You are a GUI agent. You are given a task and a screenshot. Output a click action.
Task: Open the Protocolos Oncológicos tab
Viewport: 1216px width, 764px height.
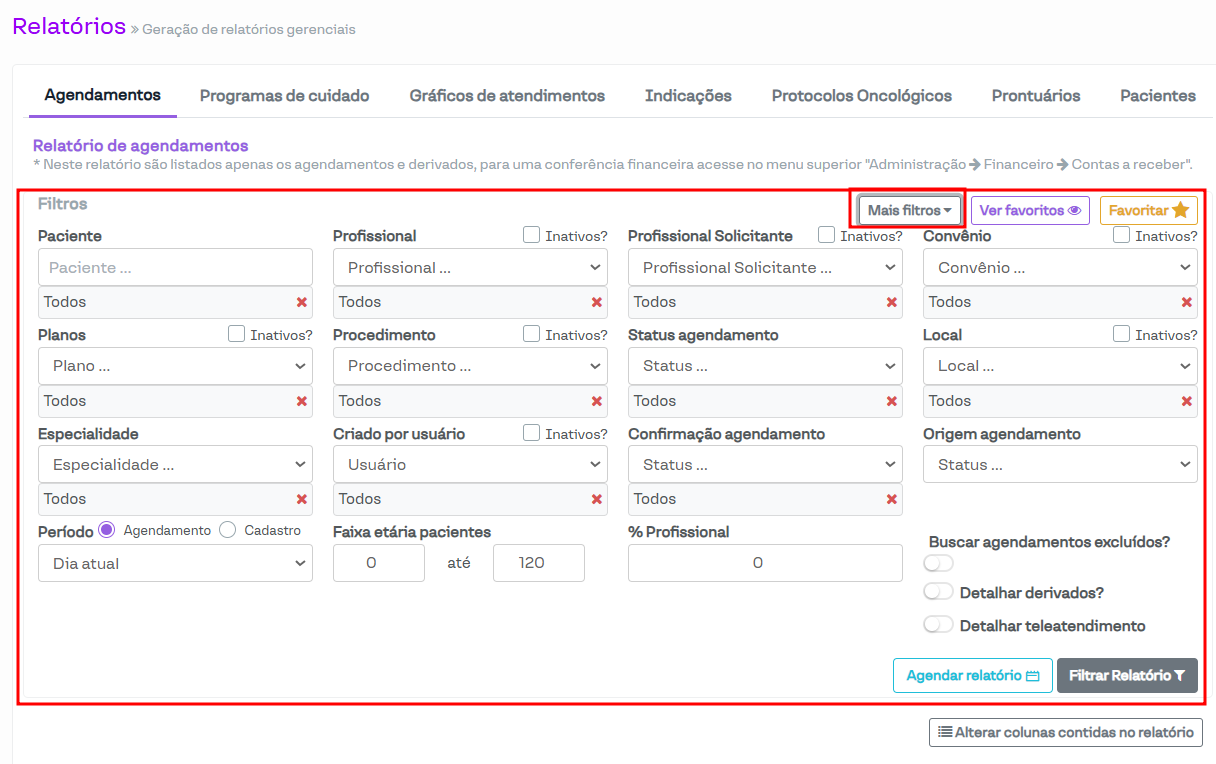[x=861, y=96]
